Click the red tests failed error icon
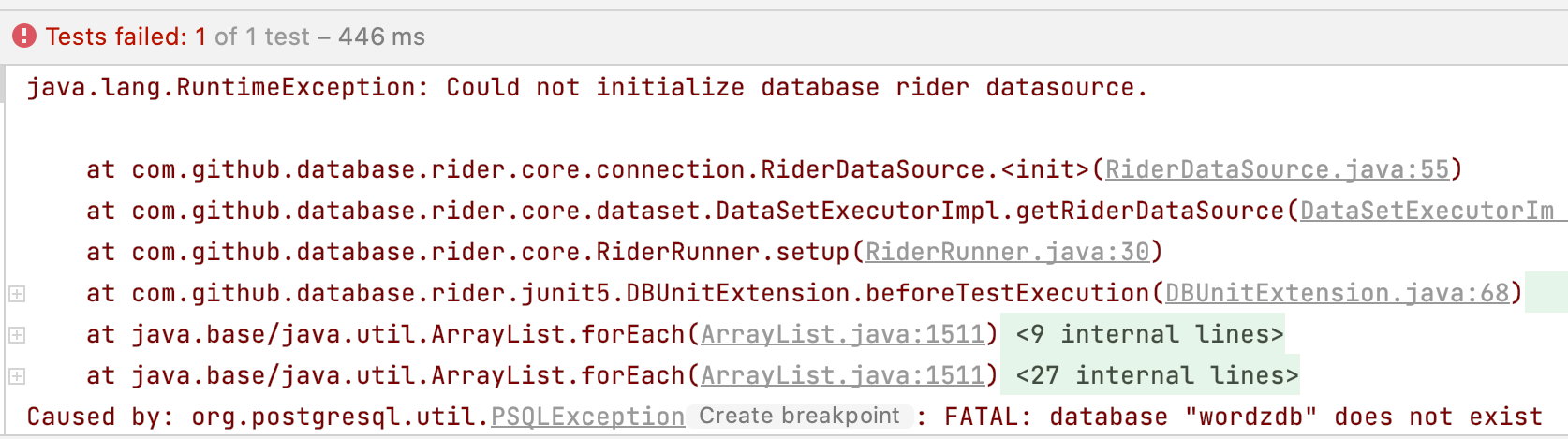This screenshot has height=439, width=1568. click(24, 37)
